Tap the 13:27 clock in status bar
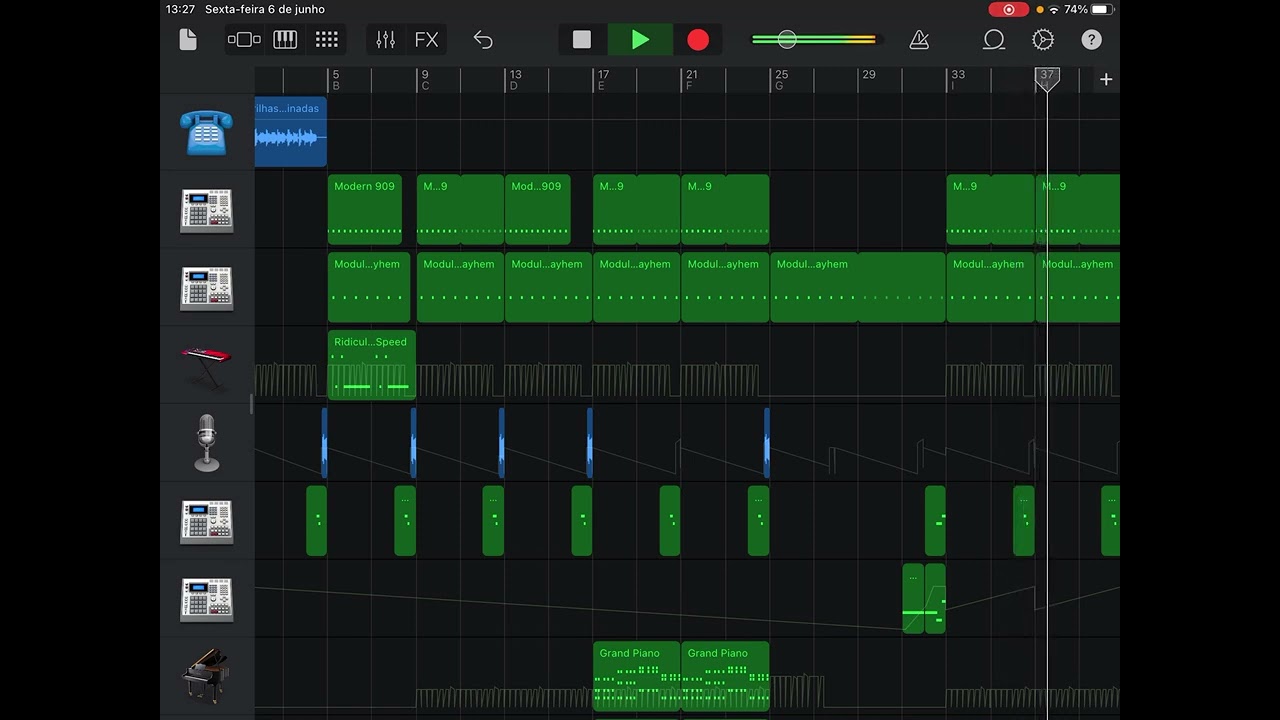Image resolution: width=1280 pixels, height=720 pixels. (180, 9)
